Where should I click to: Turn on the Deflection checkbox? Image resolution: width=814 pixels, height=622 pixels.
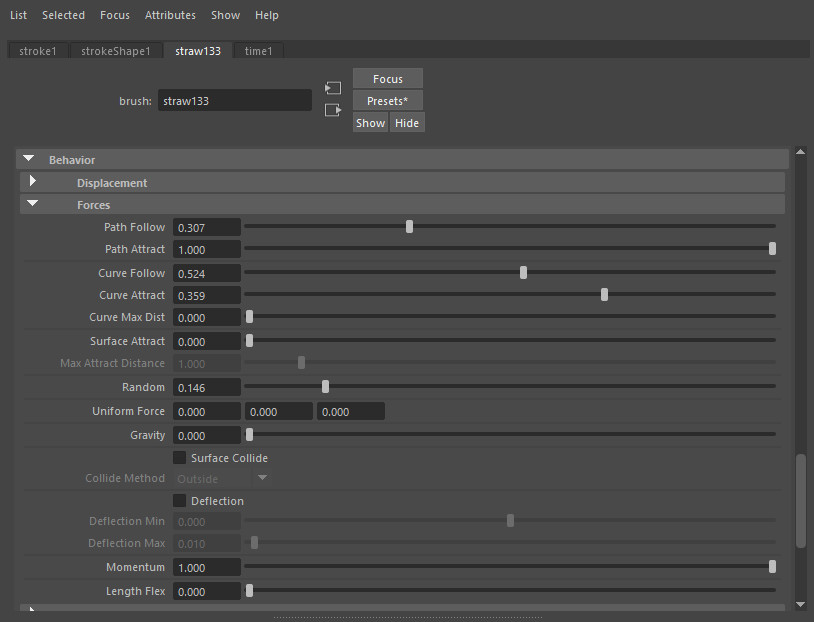point(180,501)
